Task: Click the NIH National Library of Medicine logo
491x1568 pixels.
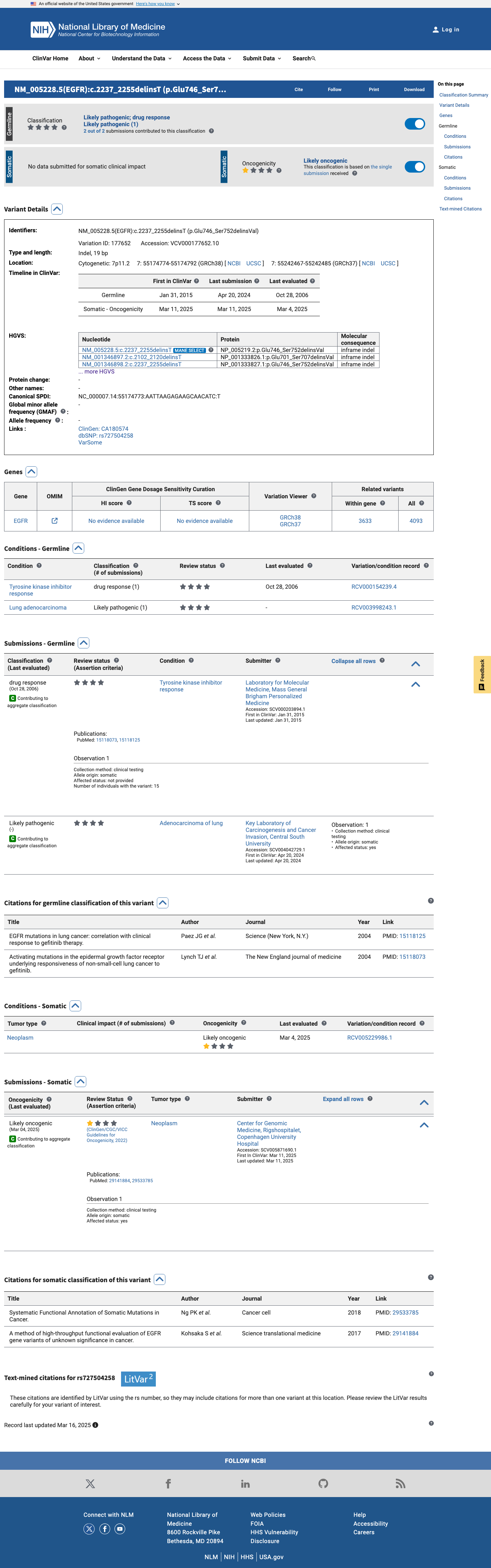Action: (x=98, y=30)
